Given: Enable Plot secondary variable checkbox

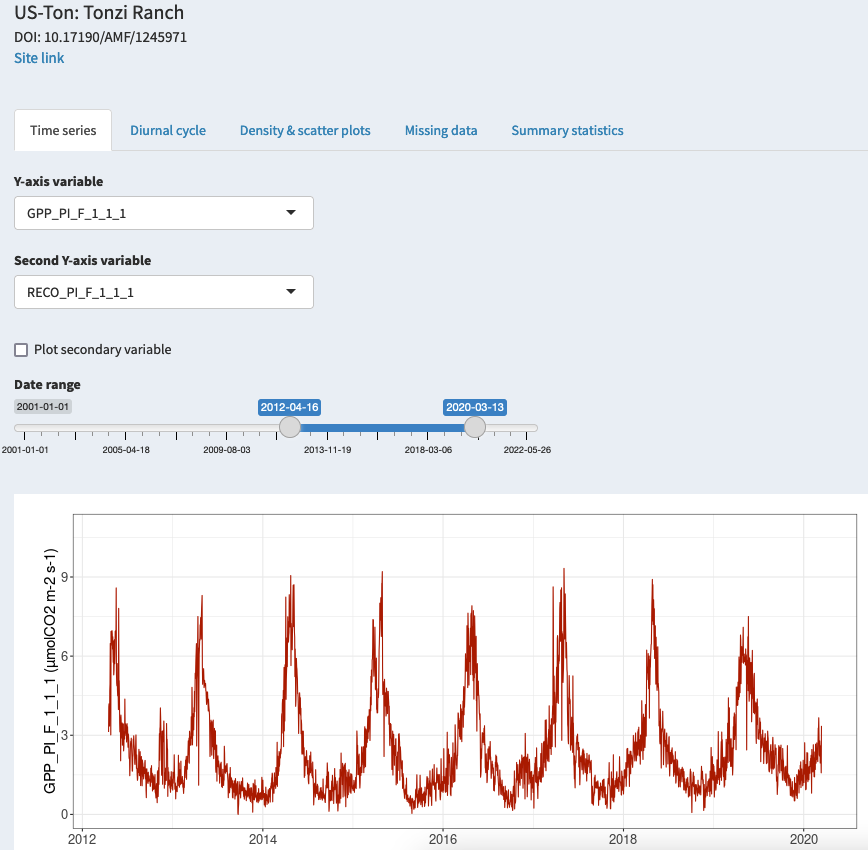Looking at the screenshot, I should pyautogui.click(x=21, y=350).
